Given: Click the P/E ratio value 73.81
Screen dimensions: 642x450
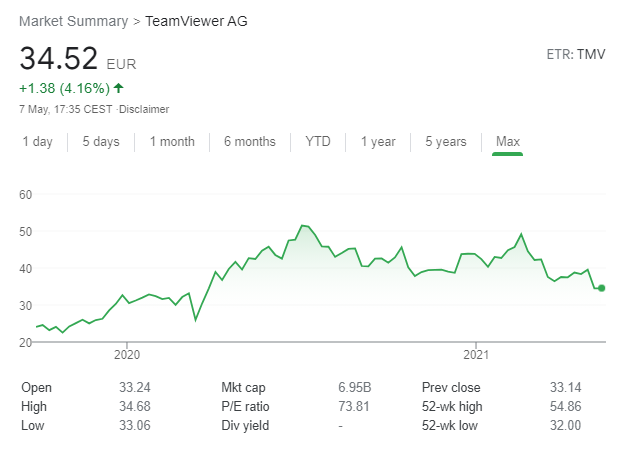Looking at the screenshot, I should [354, 407].
